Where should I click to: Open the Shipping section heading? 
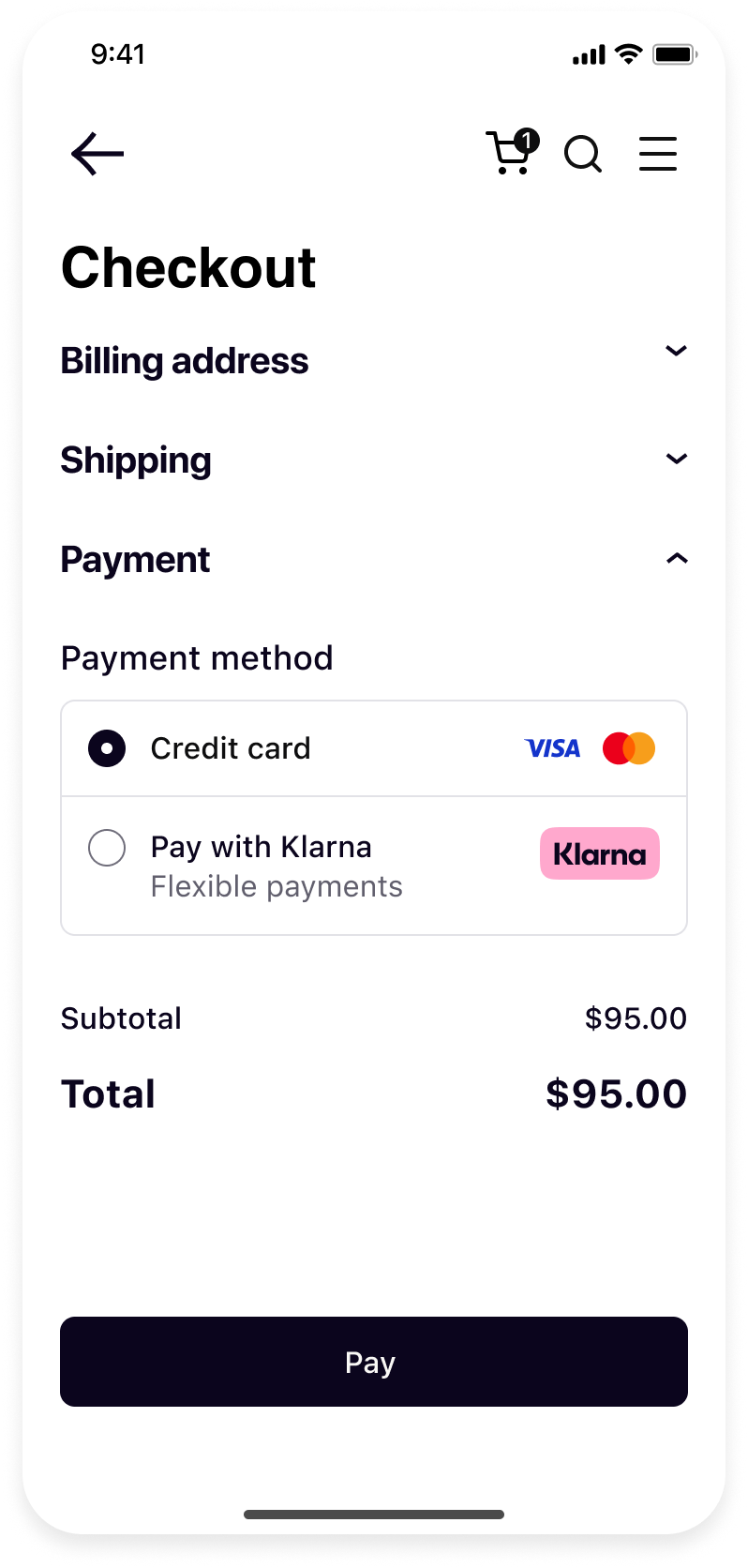pos(136,460)
